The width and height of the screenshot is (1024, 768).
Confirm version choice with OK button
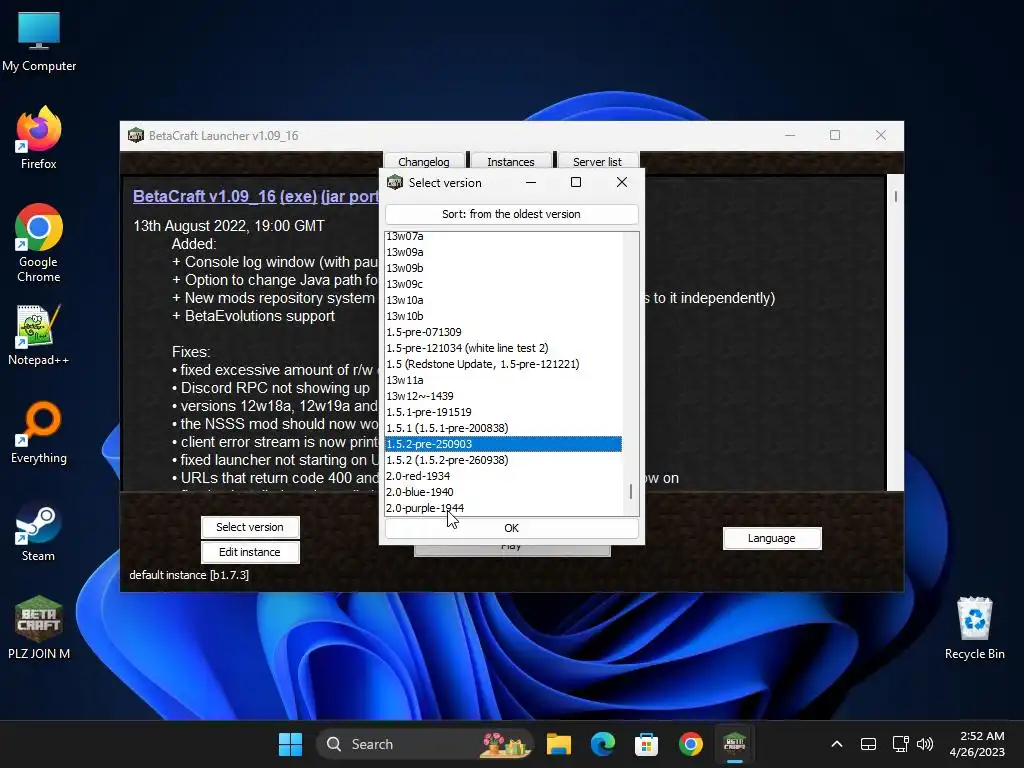pyautogui.click(x=511, y=528)
